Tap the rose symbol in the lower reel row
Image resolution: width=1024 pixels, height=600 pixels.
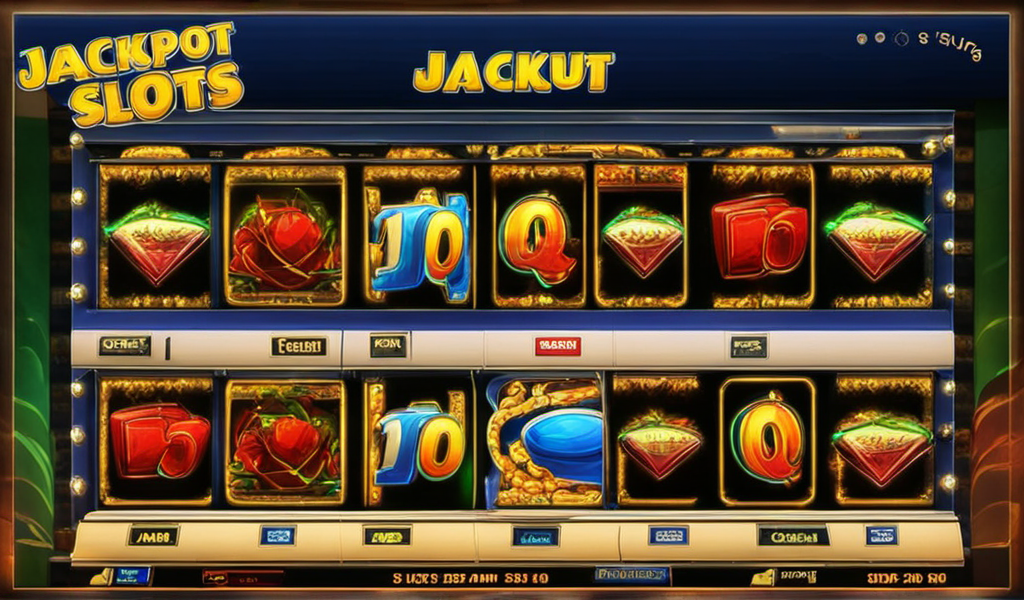tap(286, 443)
